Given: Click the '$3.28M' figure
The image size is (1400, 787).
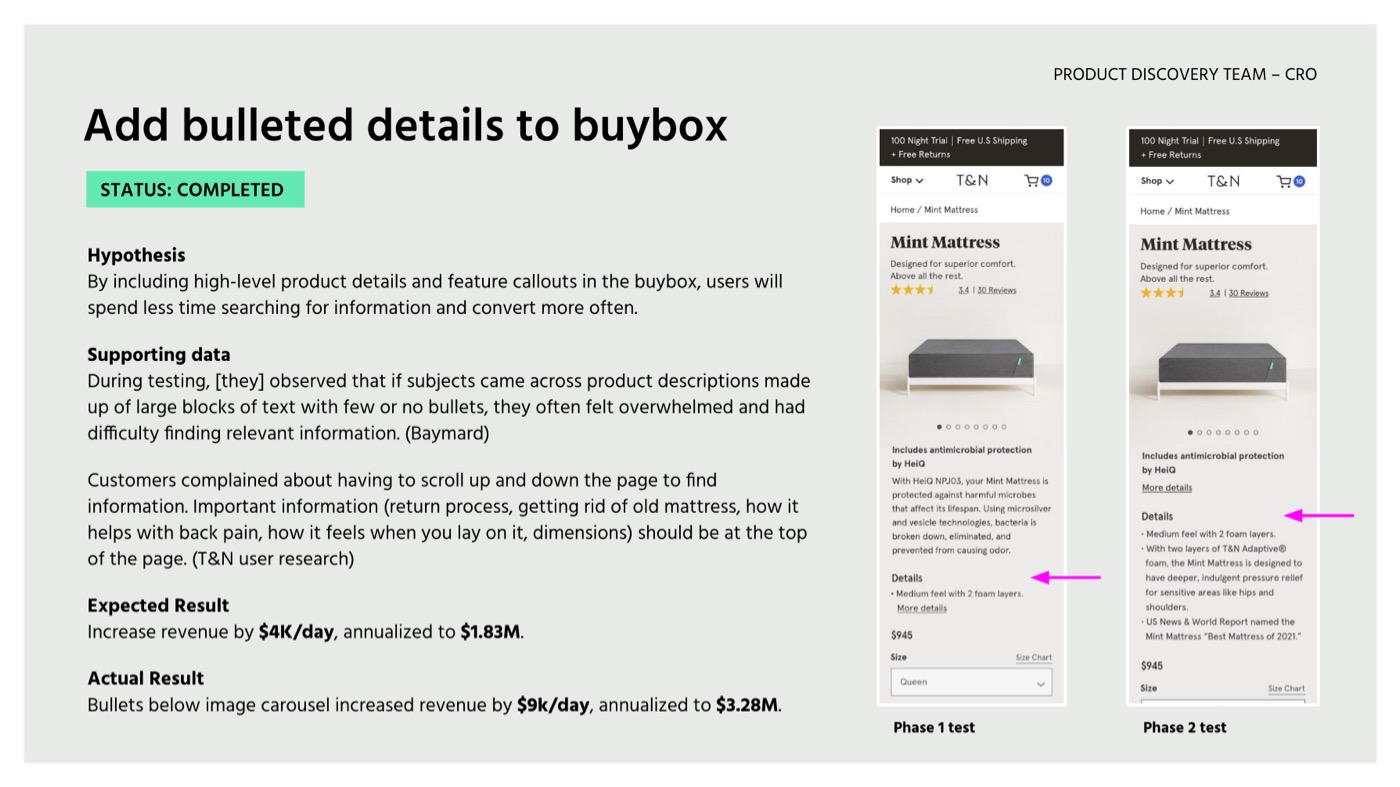Looking at the screenshot, I should pos(747,705).
